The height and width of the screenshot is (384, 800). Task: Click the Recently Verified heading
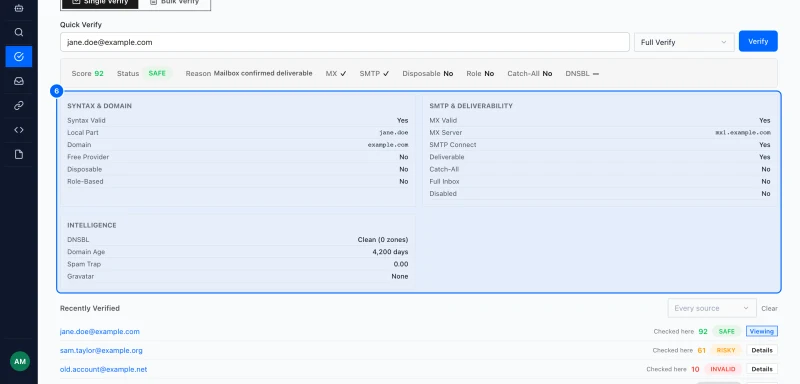coord(90,308)
